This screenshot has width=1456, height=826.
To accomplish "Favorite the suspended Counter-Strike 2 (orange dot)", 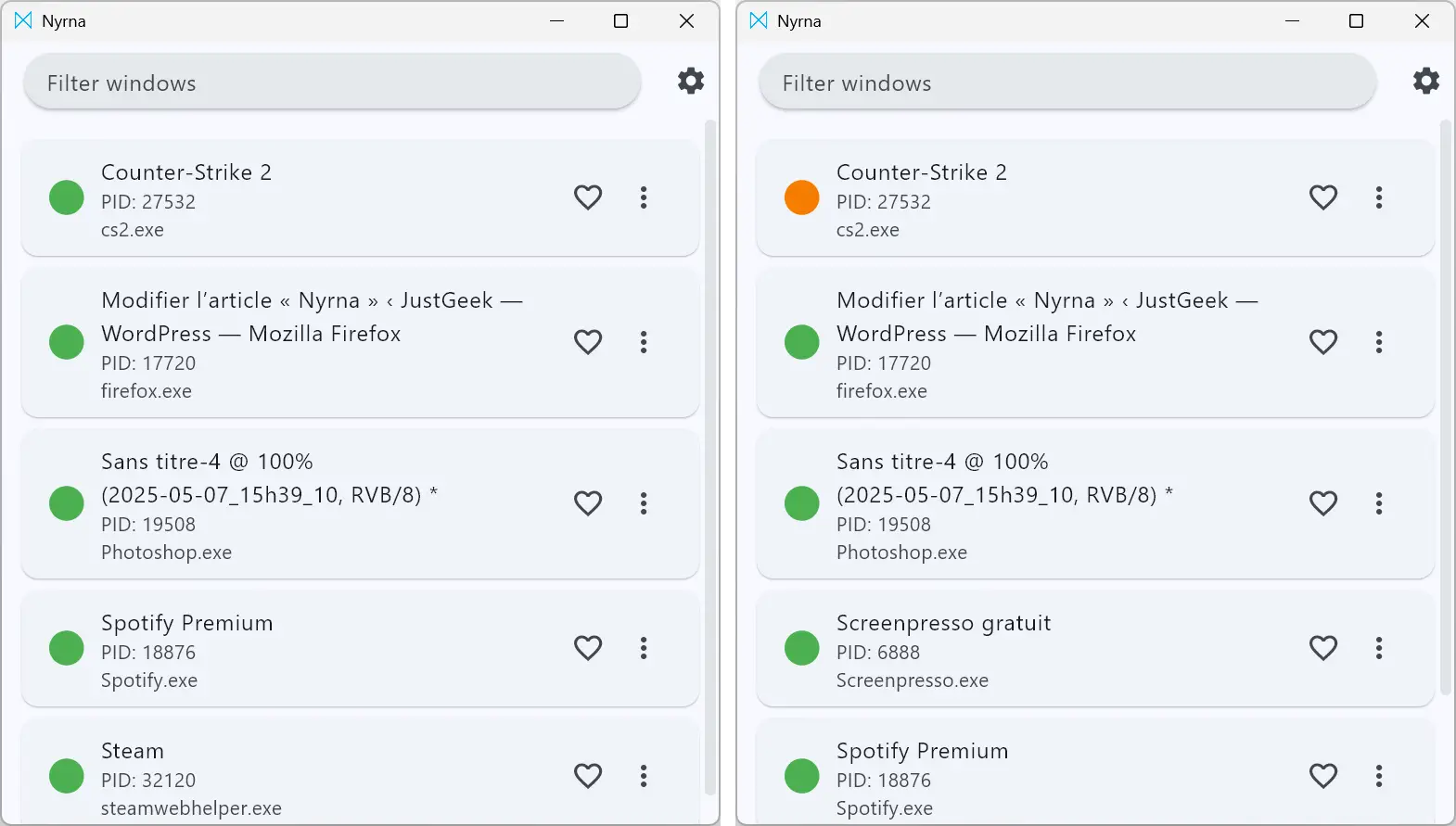I will (x=1323, y=197).
